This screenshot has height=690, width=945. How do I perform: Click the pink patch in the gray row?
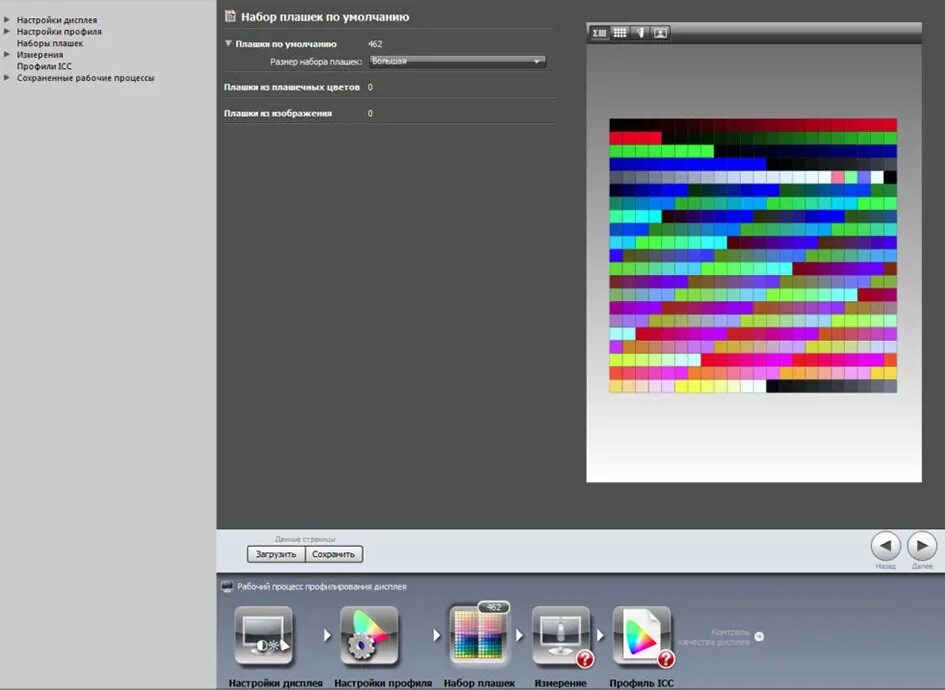838,177
